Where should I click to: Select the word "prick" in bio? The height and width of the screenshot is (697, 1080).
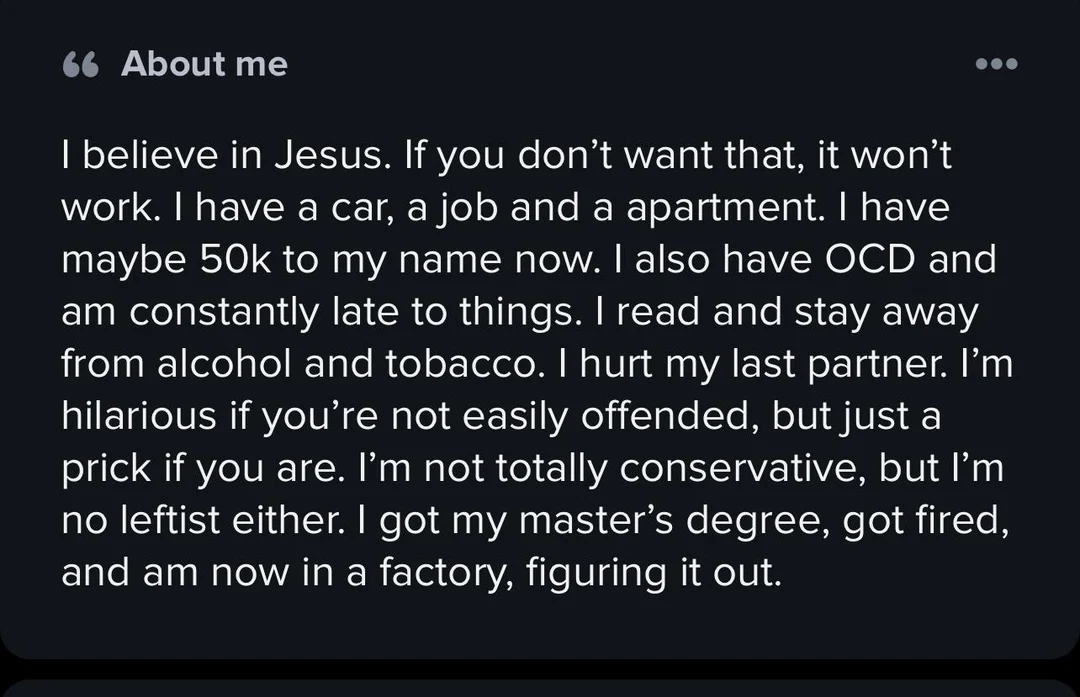click(x=106, y=468)
